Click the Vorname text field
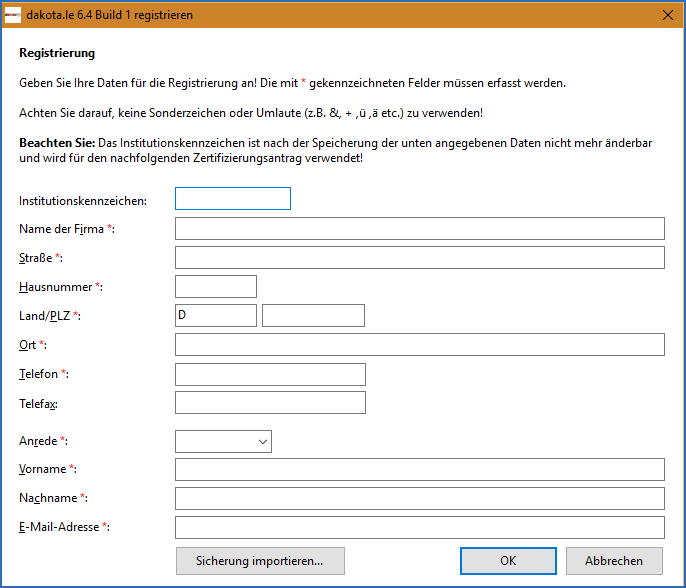Screen dimensions: 686x588 click(419, 470)
